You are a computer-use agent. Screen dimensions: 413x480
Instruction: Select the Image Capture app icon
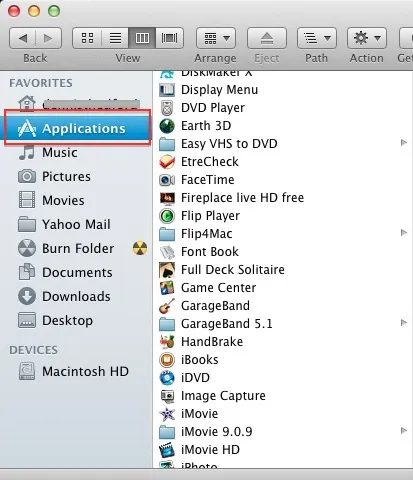tap(167, 396)
